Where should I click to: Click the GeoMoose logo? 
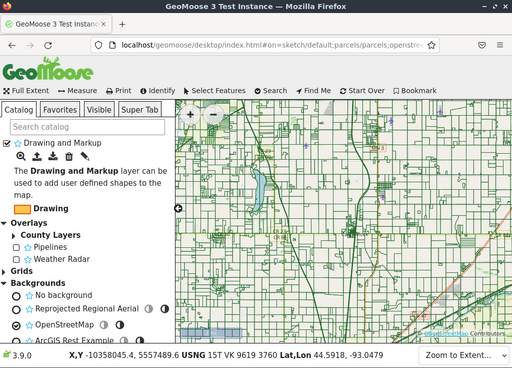(x=48, y=69)
